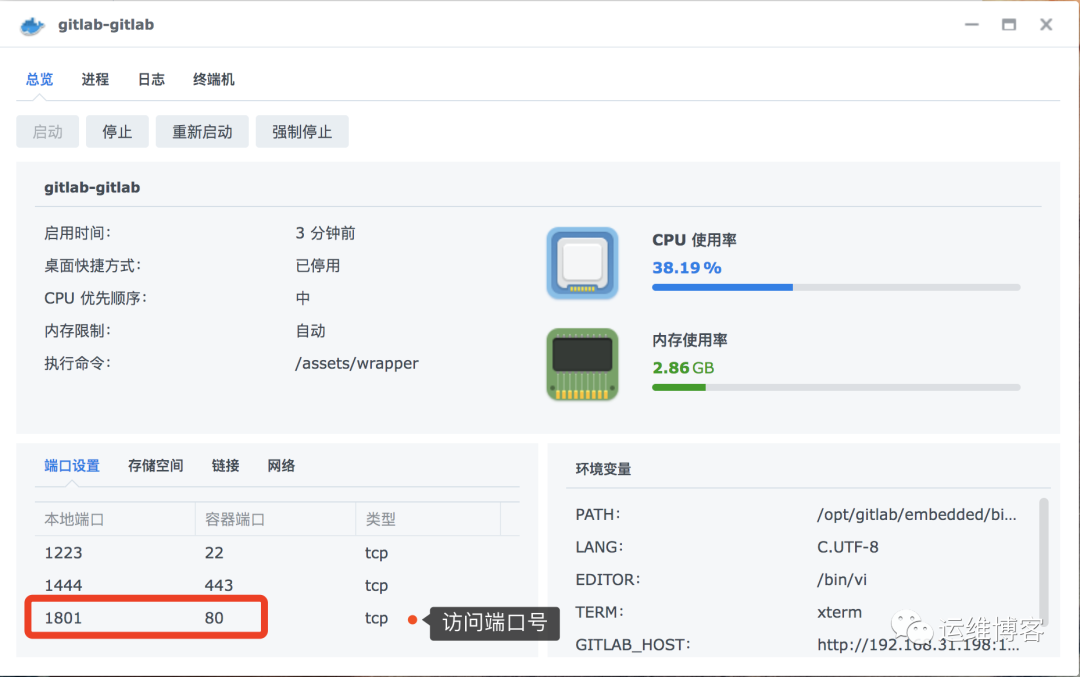Click the TERM value xterm
The width and height of the screenshot is (1080, 677).
pos(840,612)
